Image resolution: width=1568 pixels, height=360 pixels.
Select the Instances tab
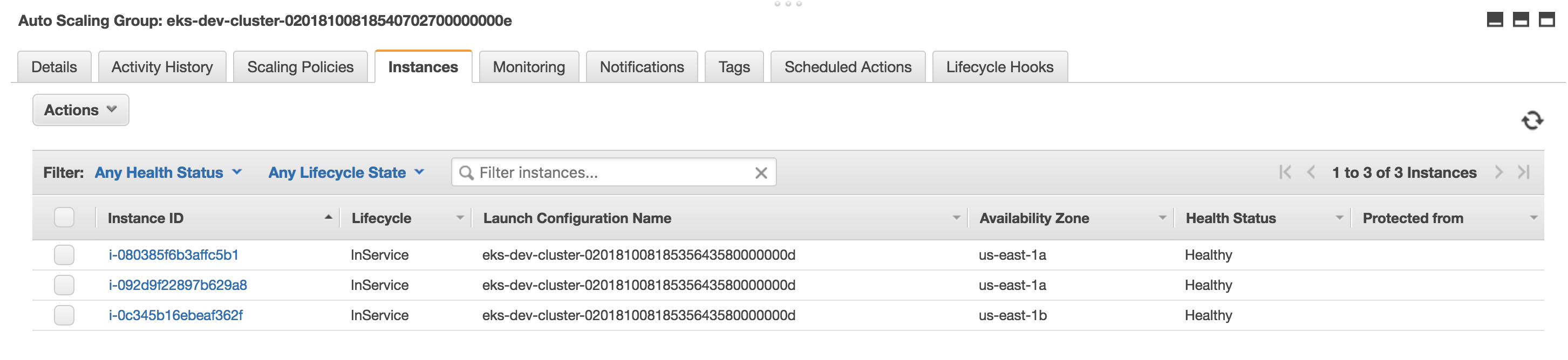pos(423,67)
